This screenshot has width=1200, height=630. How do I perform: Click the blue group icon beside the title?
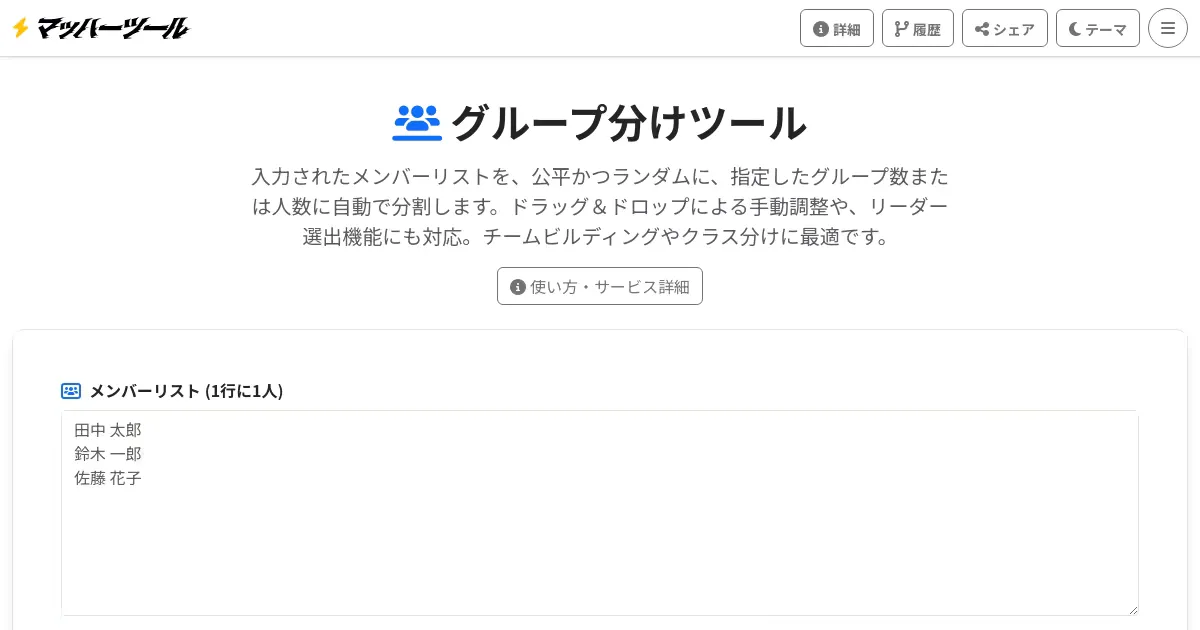(417, 122)
